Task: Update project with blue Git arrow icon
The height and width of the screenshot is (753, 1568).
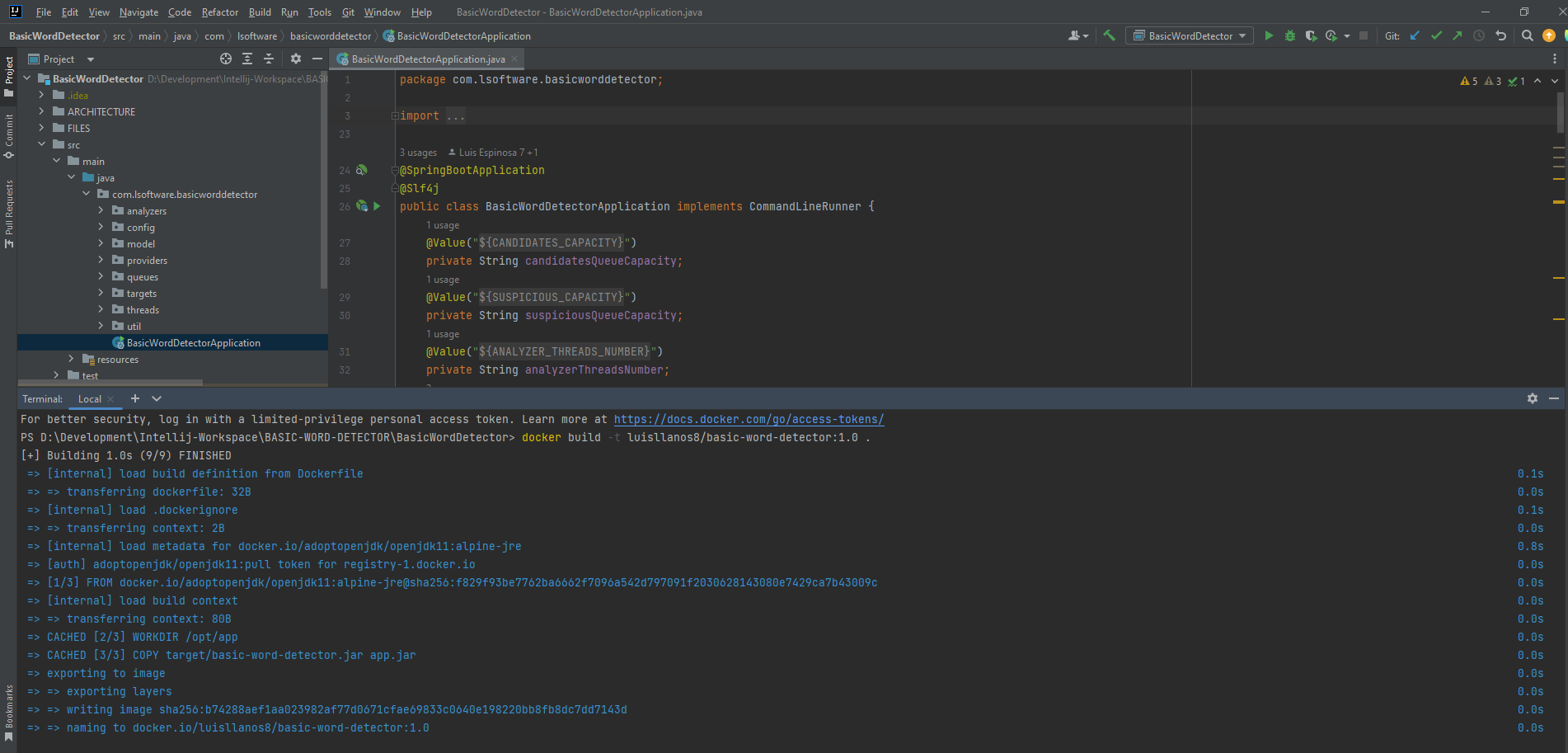Action: [x=1414, y=35]
